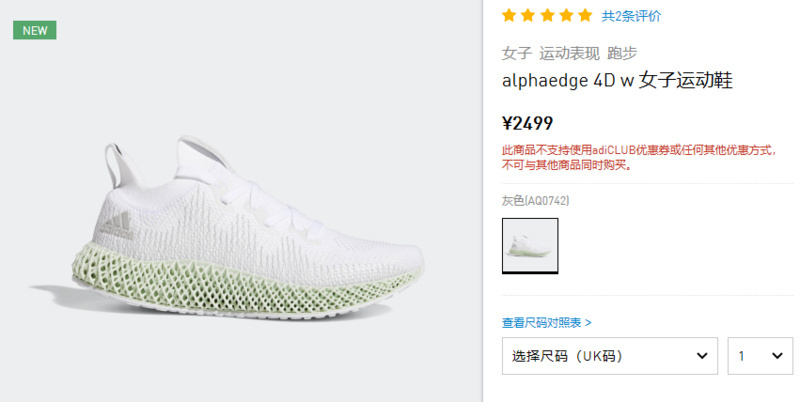This screenshot has height=402, width=800.
Task: Click the main shoe product image
Action: coord(227,227)
